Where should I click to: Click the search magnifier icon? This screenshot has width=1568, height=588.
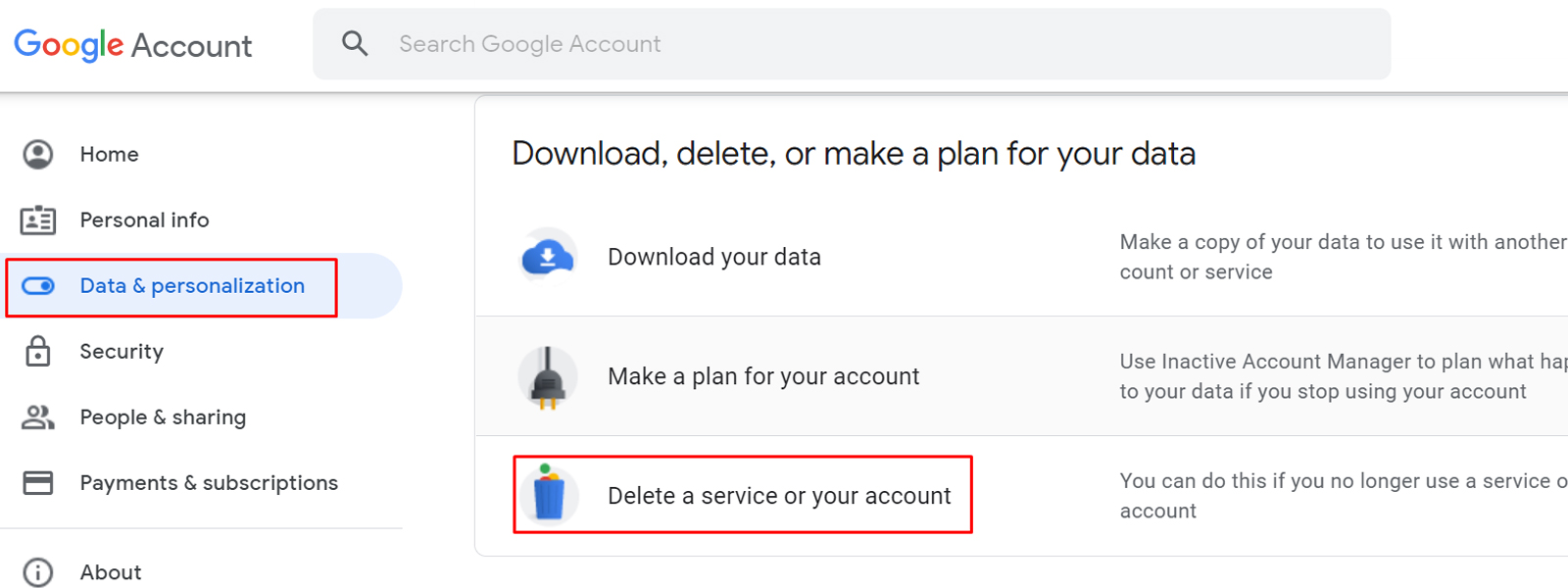[355, 43]
